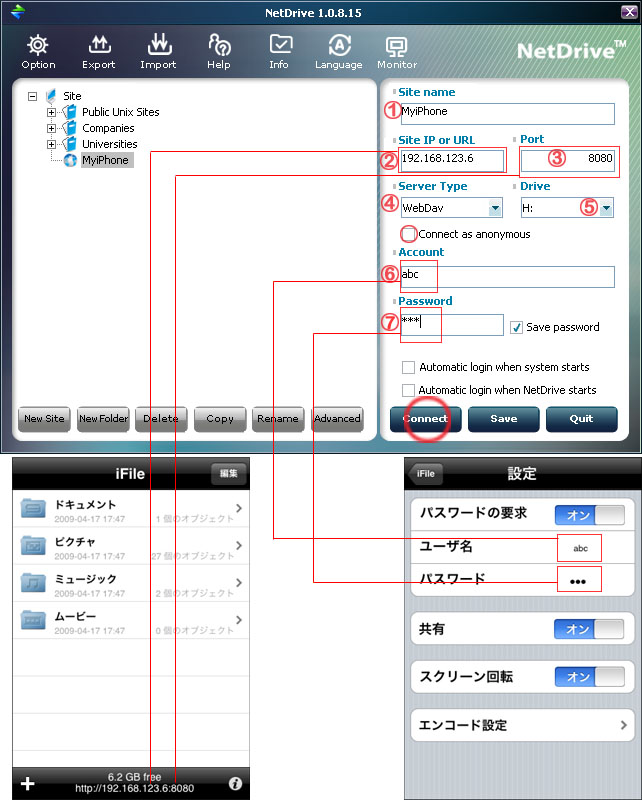Click the Connect button
Viewport: 642px width, 800px height.
click(x=426, y=419)
